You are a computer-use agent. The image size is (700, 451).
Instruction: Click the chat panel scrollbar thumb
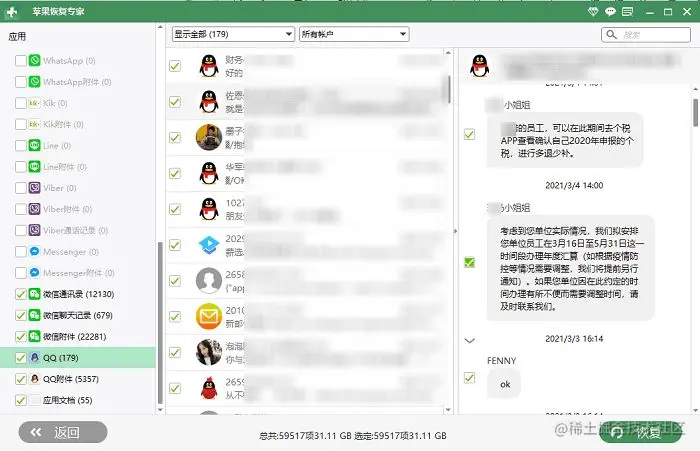[695, 113]
